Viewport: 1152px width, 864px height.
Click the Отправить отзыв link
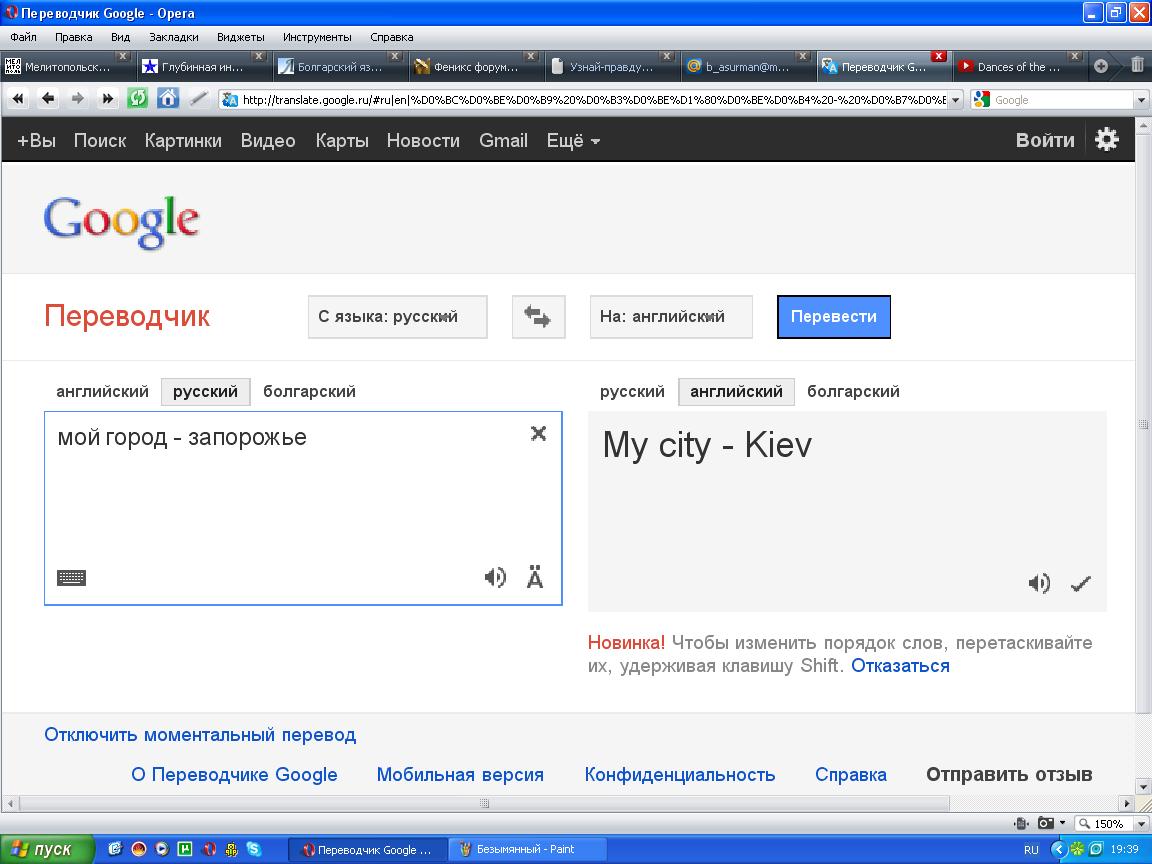1009,774
